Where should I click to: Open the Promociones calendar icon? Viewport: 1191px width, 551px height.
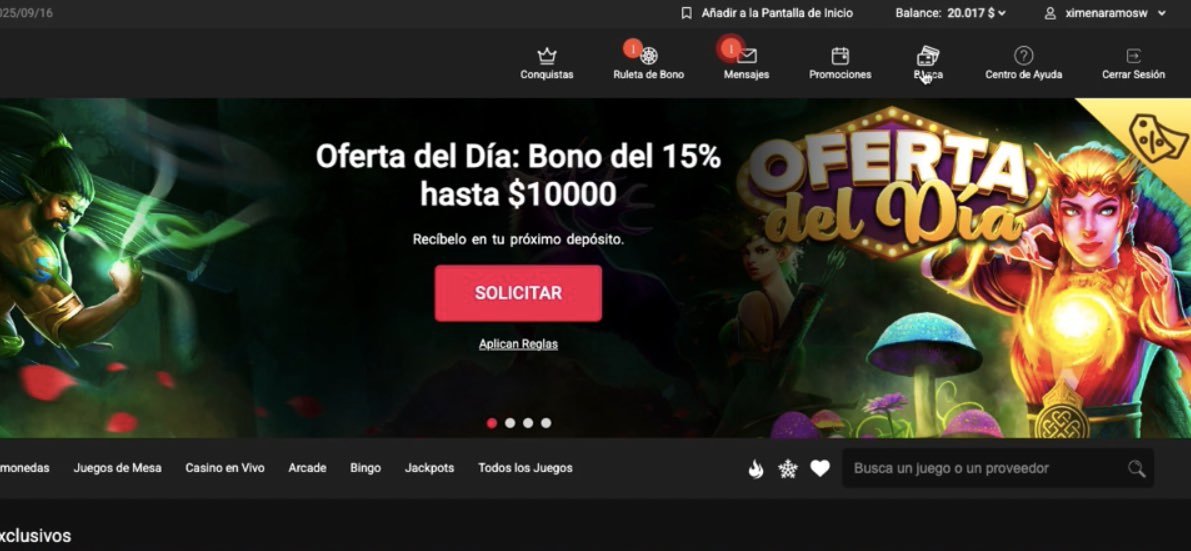840,55
